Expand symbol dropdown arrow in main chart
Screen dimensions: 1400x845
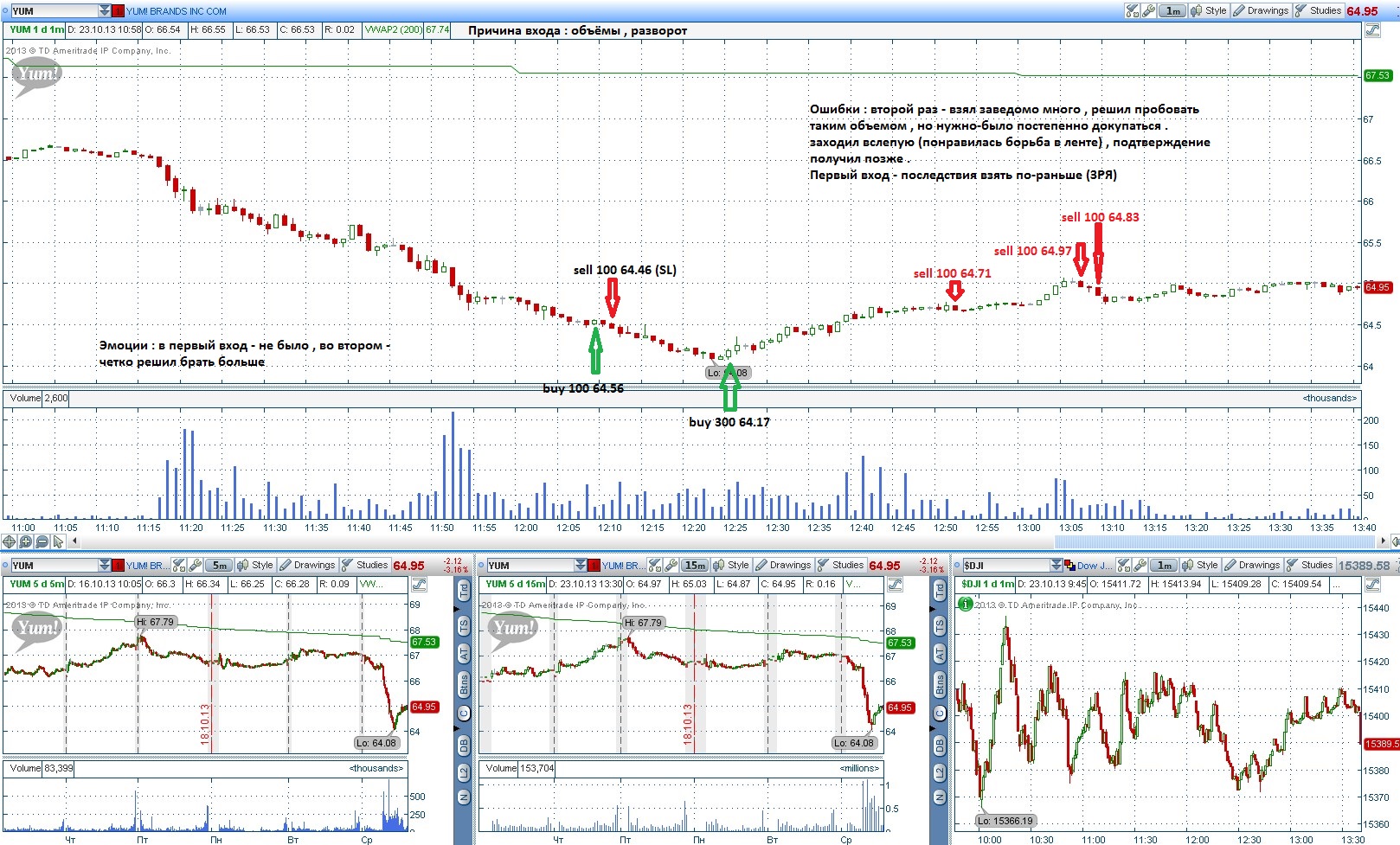coord(105,10)
